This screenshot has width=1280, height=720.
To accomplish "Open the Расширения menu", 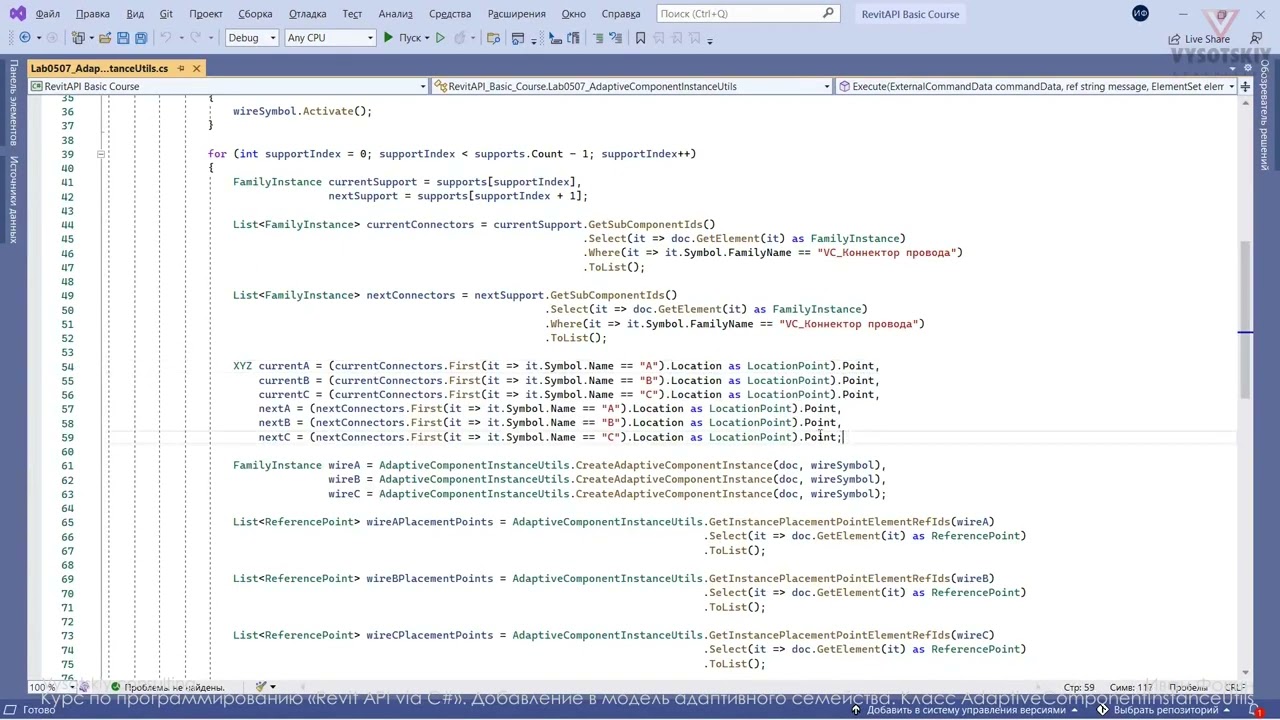I will point(516,14).
